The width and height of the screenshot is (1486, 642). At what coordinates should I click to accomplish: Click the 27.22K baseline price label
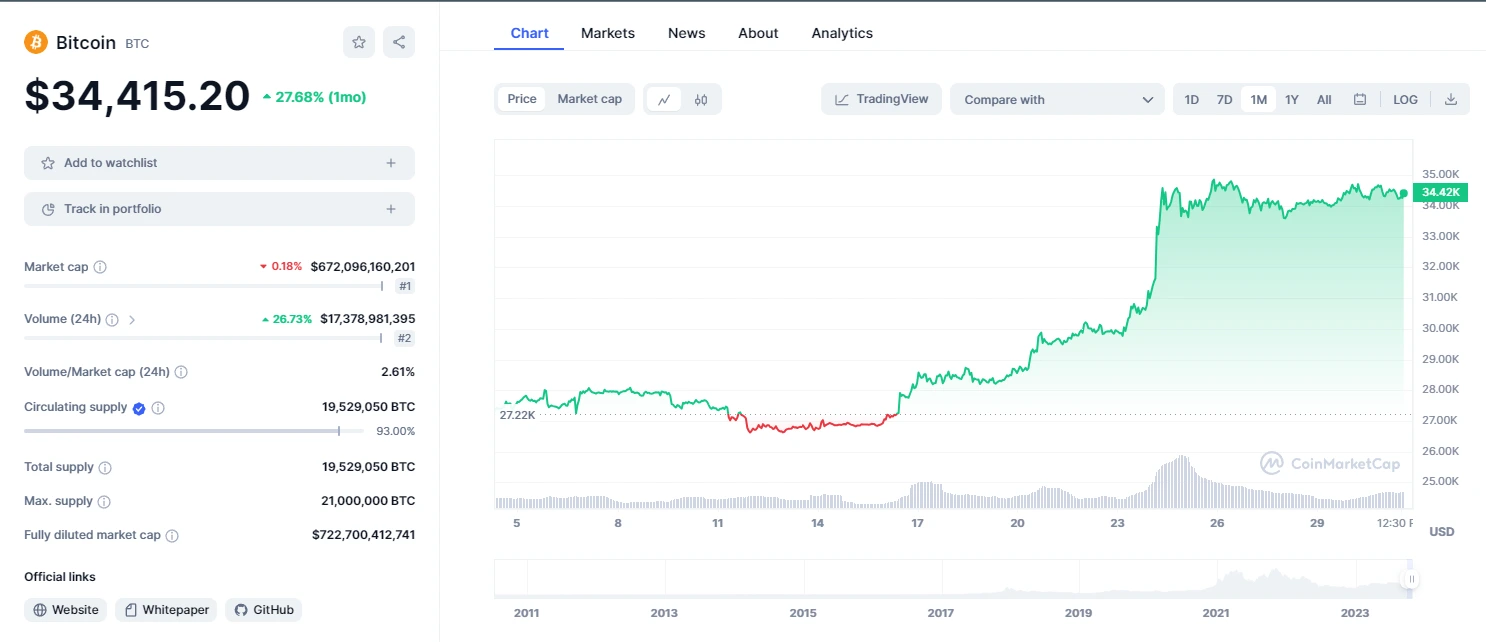click(x=517, y=414)
